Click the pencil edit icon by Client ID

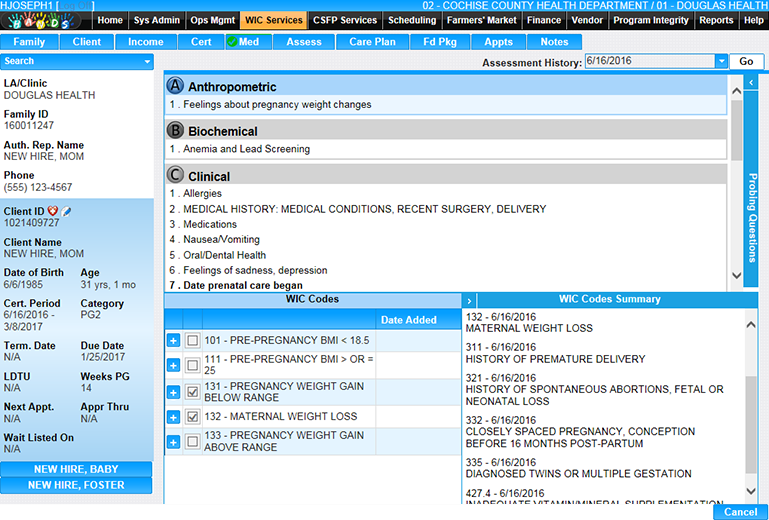(x=67, y=211)
